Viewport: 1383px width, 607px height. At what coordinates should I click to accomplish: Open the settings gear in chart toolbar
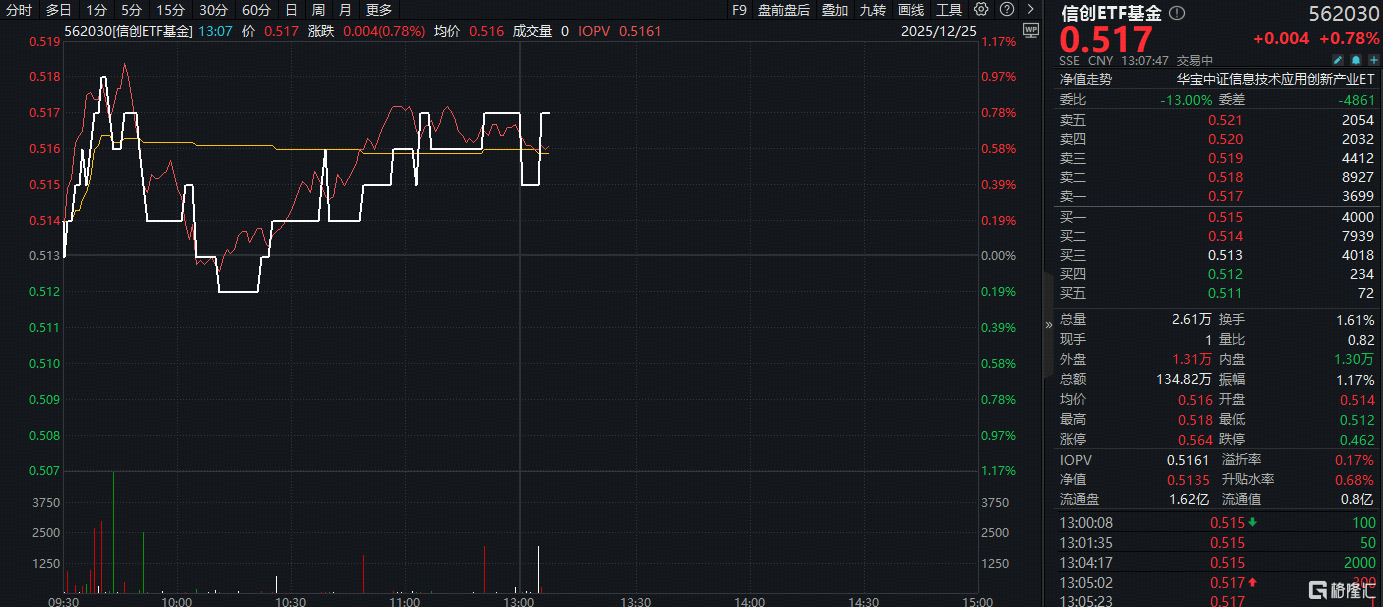click(x=981, y=10)
